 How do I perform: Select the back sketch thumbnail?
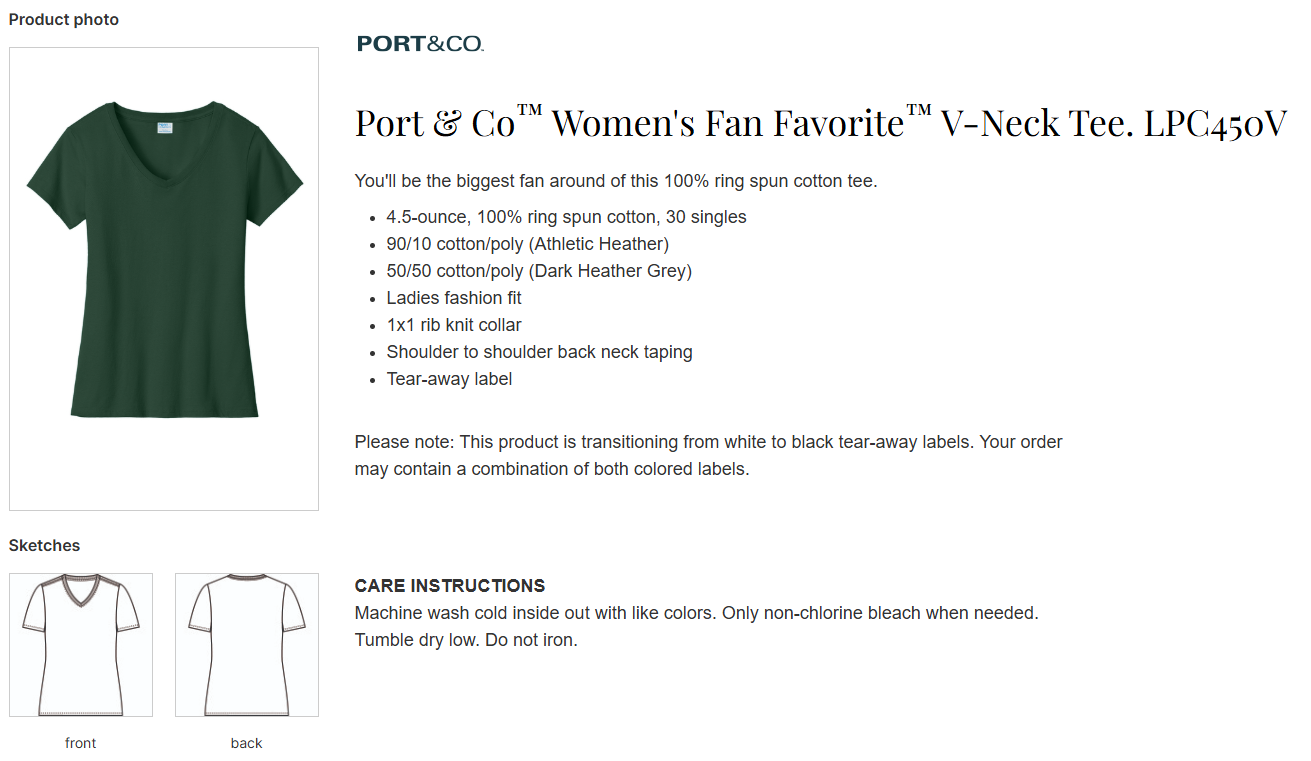(247, 645)
